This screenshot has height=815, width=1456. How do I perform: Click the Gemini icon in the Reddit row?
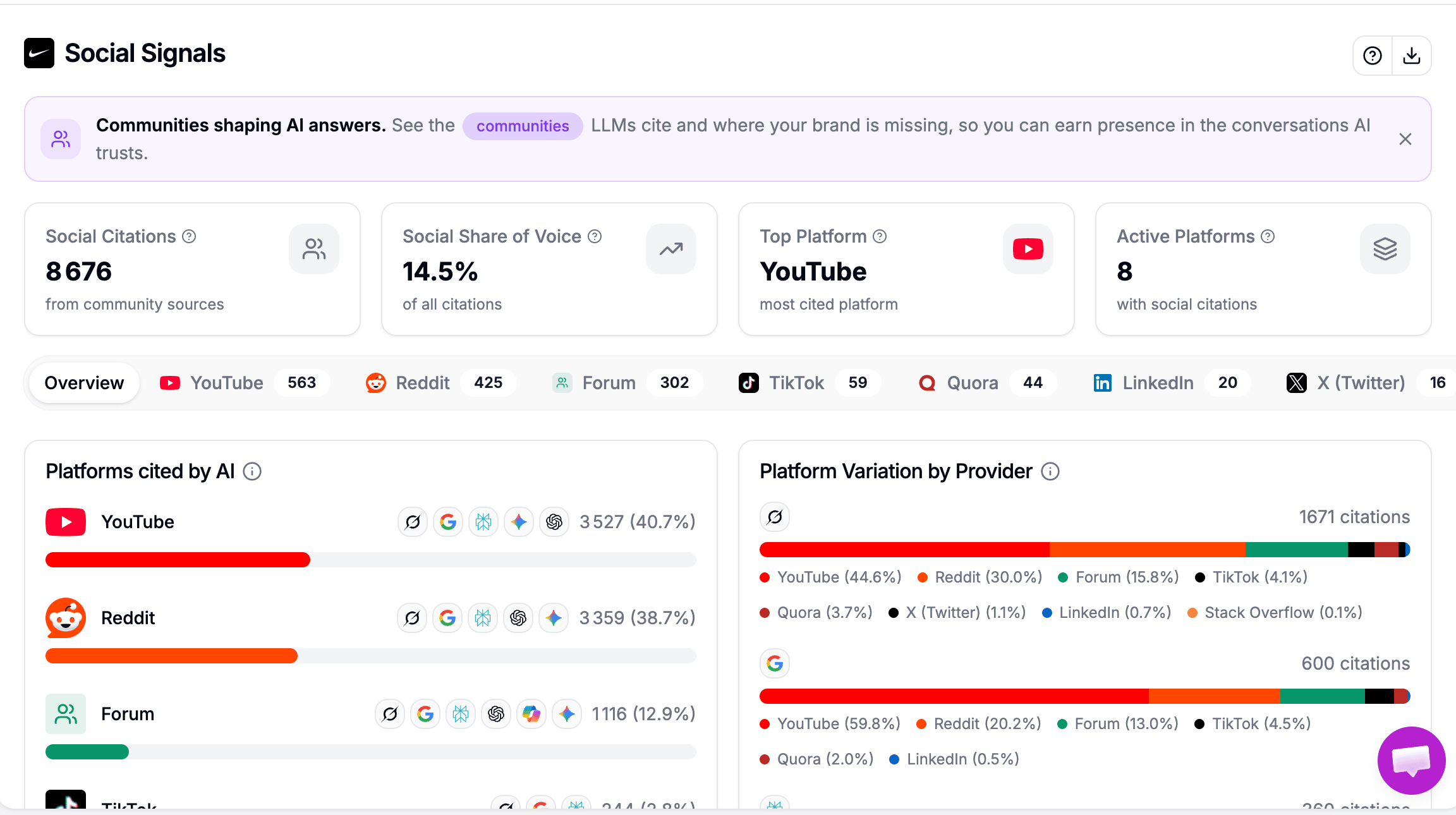(x=554, y=618)
